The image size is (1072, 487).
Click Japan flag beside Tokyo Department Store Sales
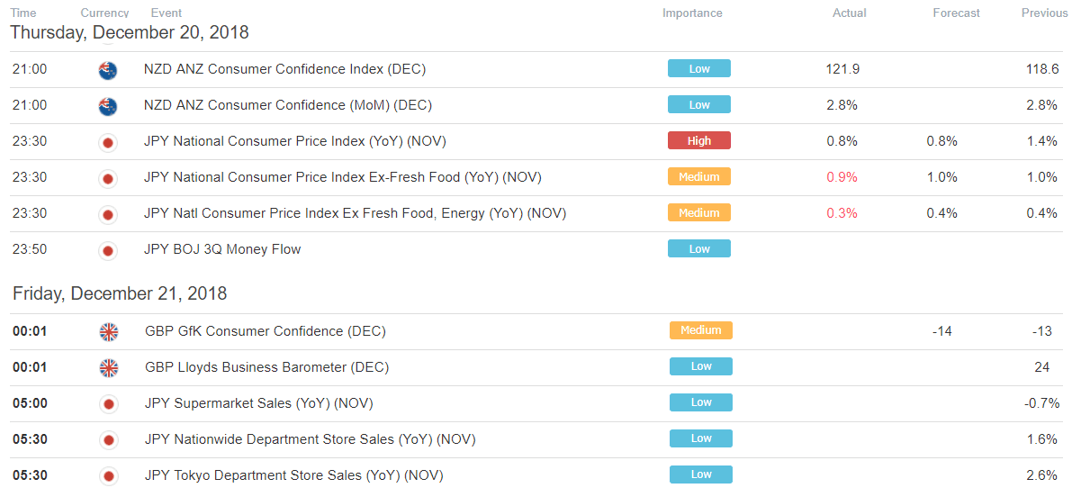point(109,475)
